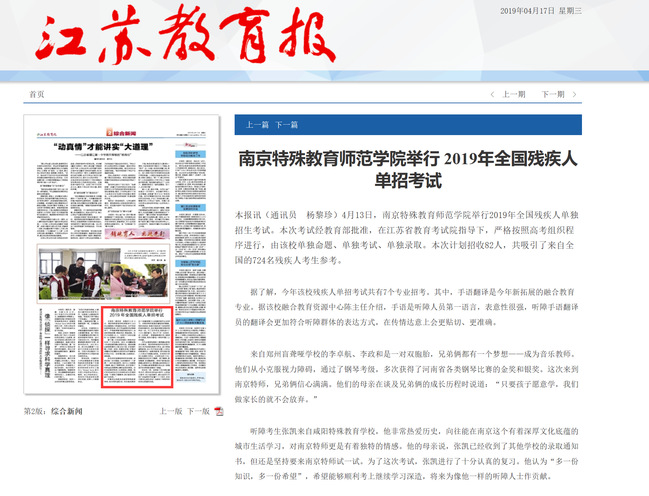
Task: Click the date text 2019年04月17日 星期三
Action: (541, 11)
